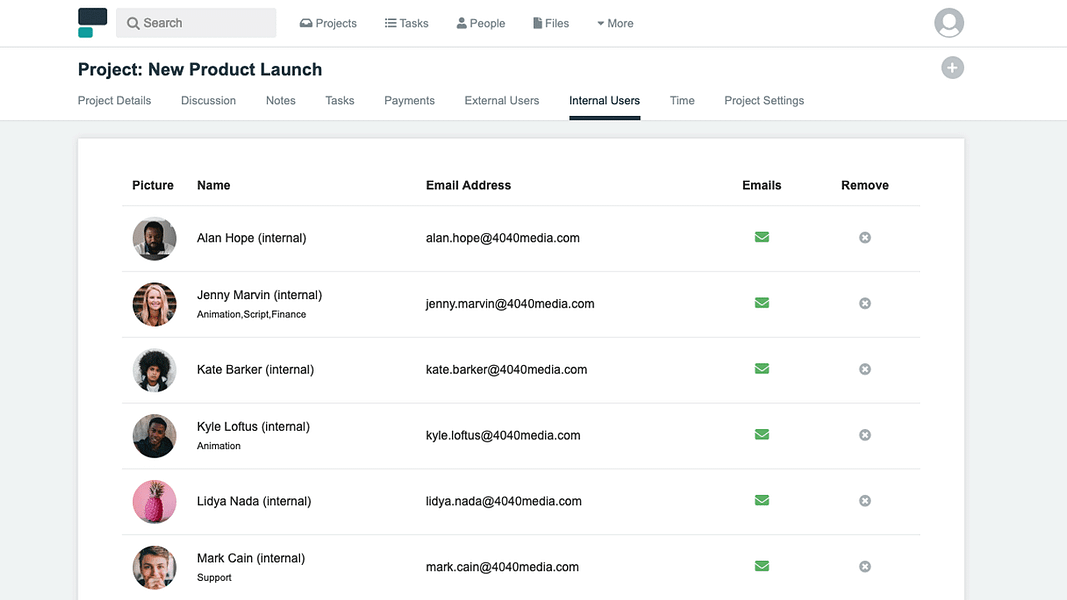1067x600 pixels.
Task: Click jenny.marvin@4040media.com email
Action: click(x=510, y=304)
